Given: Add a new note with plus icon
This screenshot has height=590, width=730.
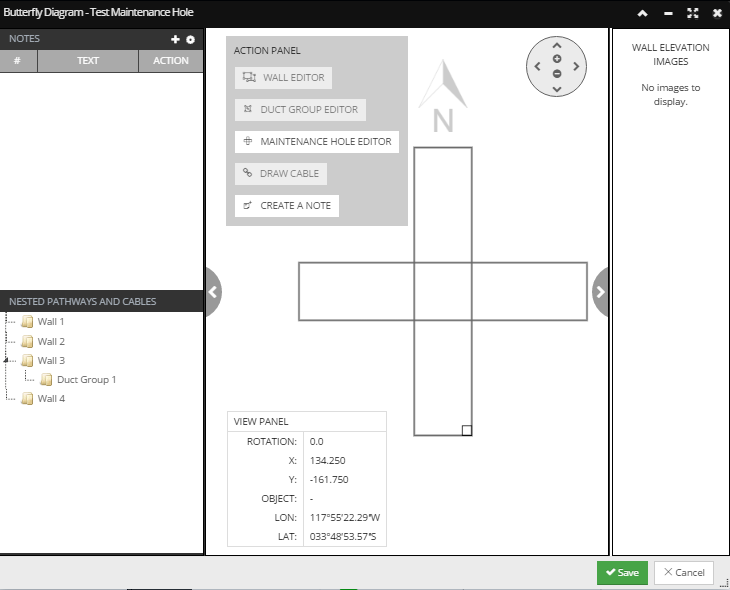Looking at the screenshot, I should click(x=175, y=40).
